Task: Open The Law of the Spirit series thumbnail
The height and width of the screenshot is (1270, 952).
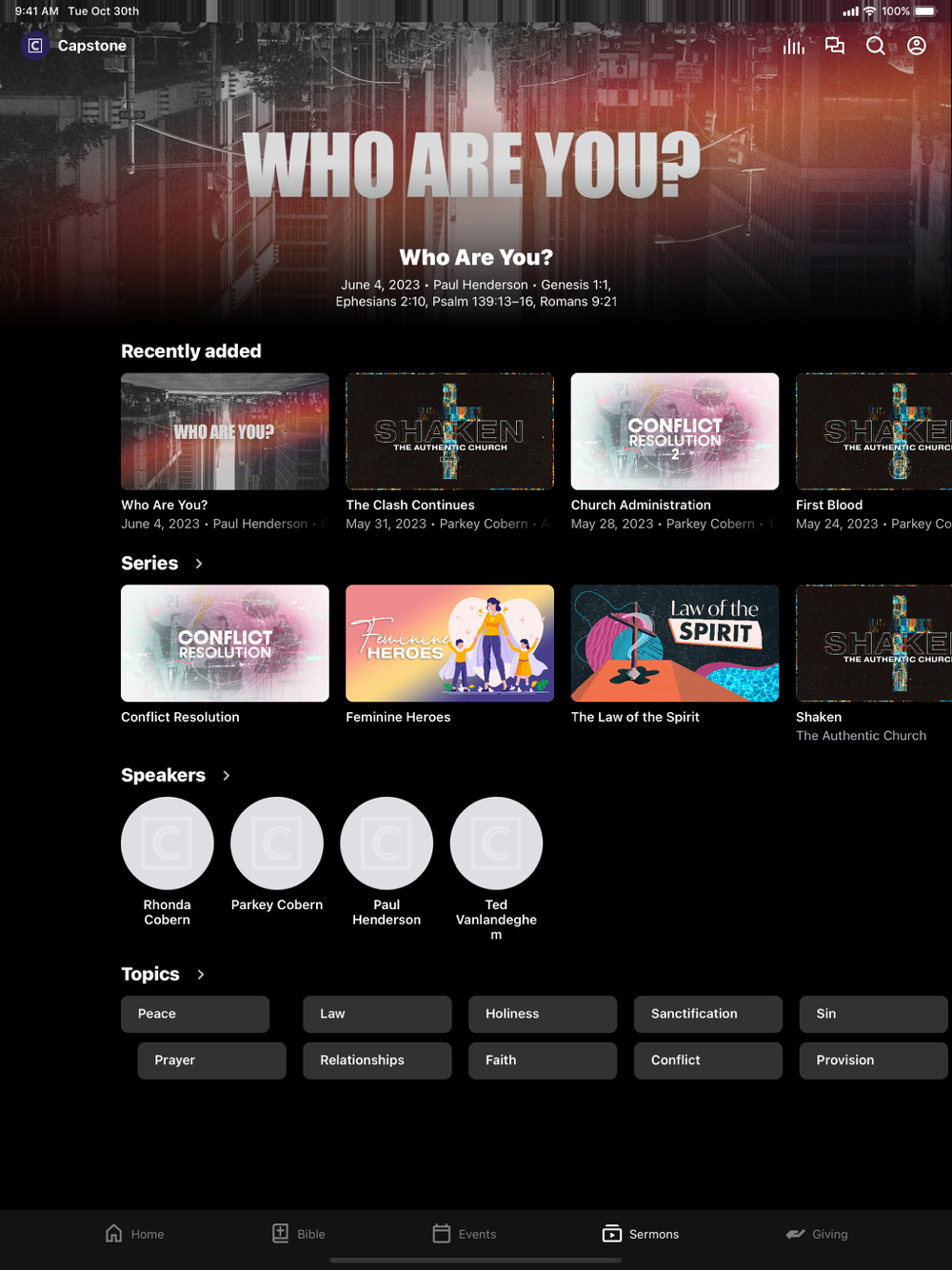Action: pos(675,644)
